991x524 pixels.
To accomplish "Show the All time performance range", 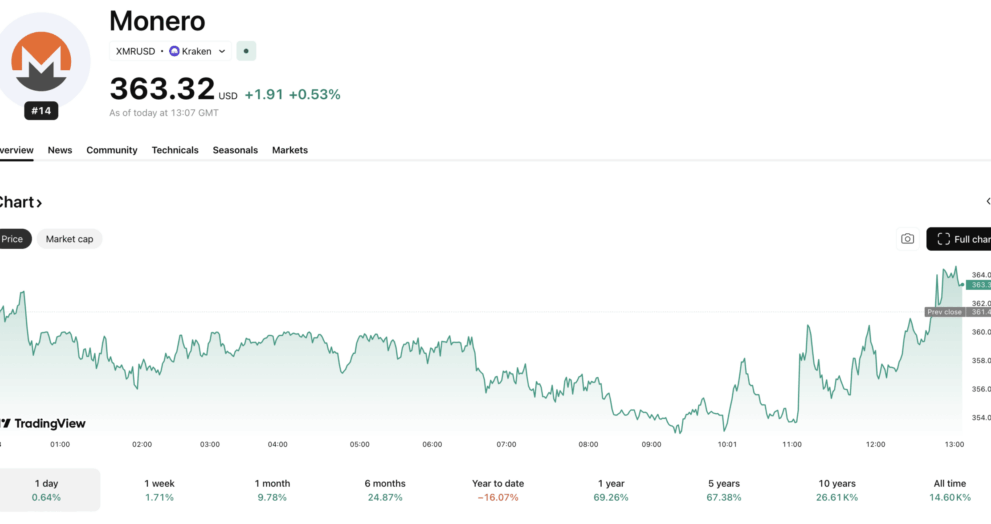I will [948, 489].
